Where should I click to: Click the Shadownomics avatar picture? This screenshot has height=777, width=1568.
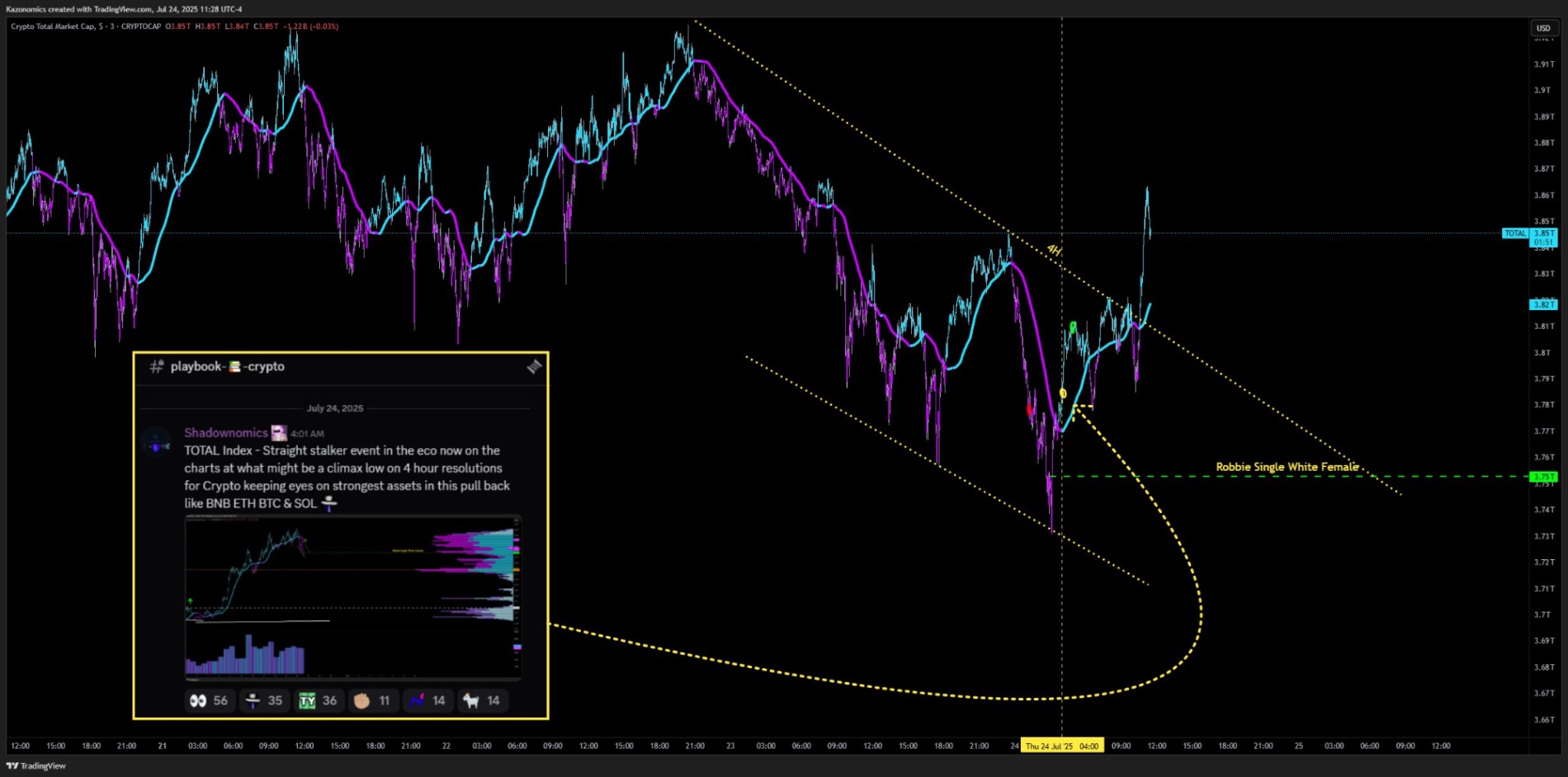pos(156,442)
